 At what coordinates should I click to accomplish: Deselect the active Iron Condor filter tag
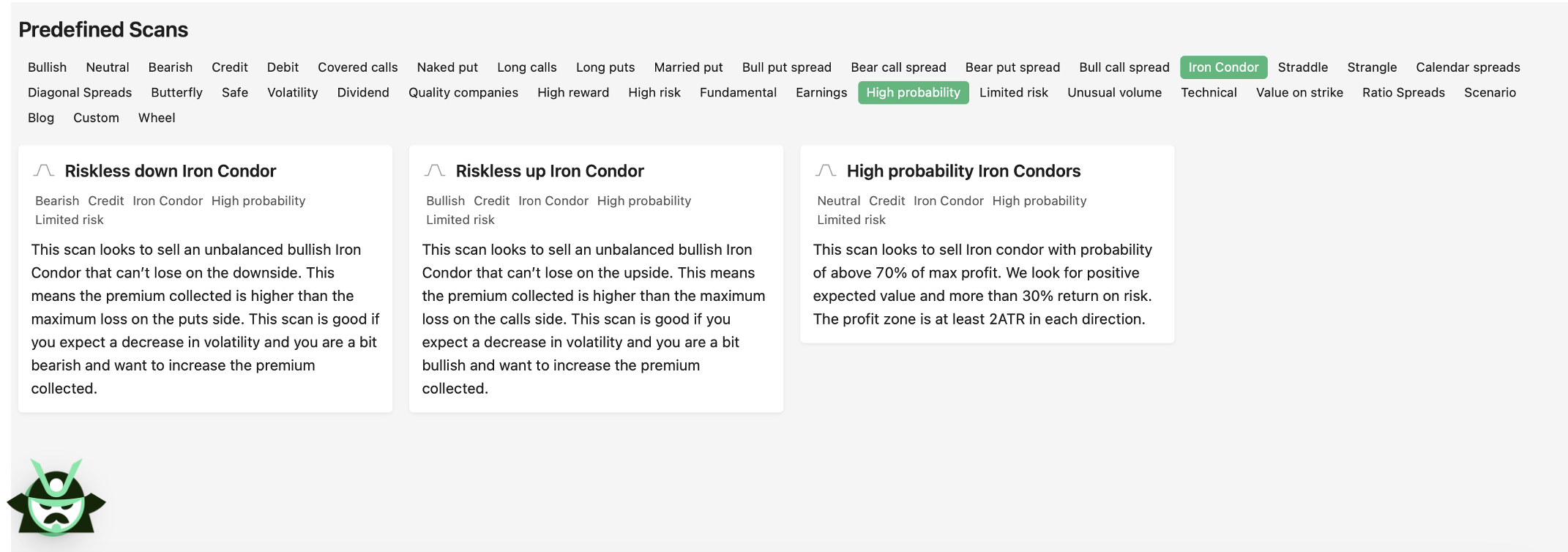click(1222, 67)
